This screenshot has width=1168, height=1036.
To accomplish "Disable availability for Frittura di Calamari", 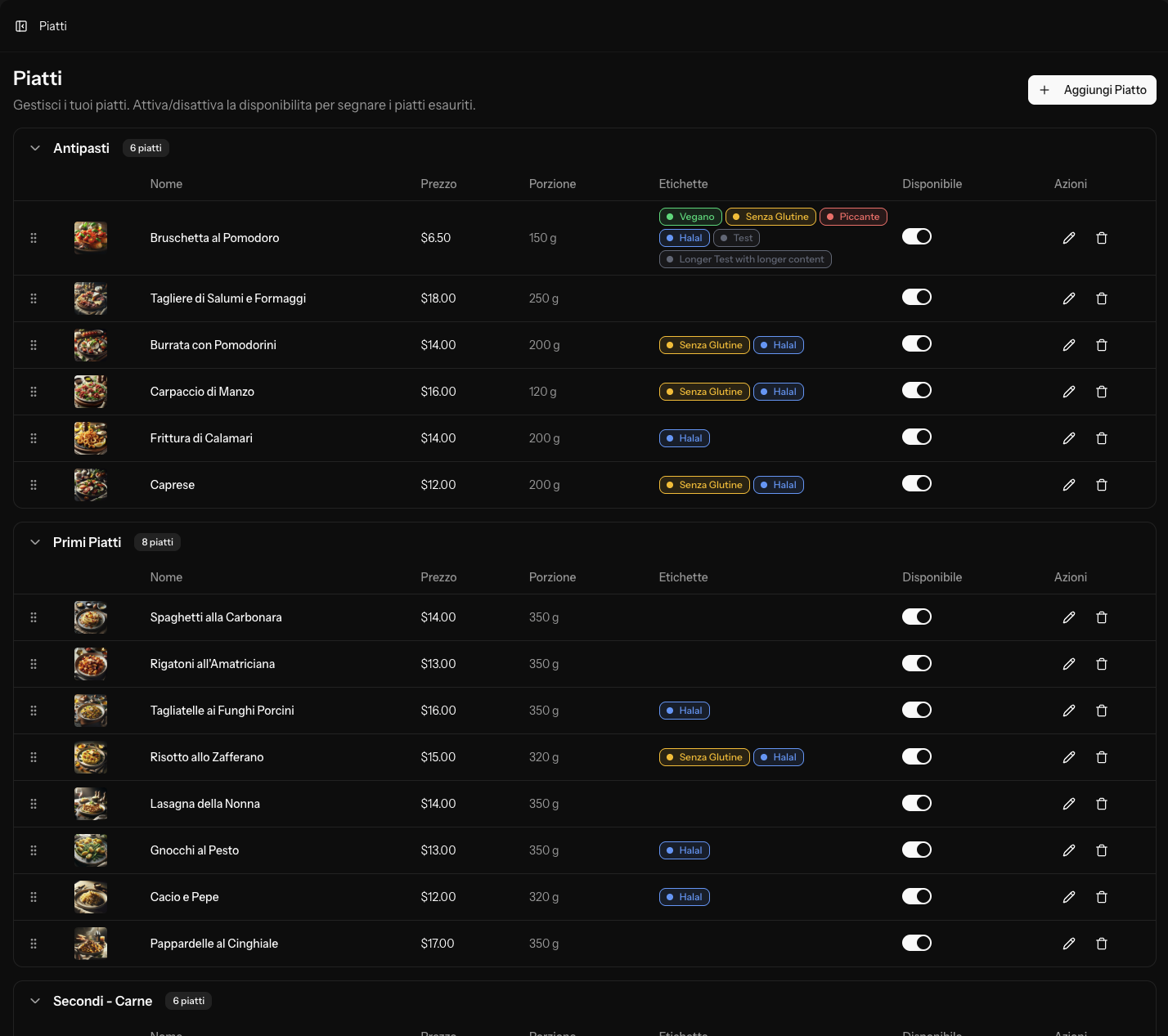I will coord(917,437).
